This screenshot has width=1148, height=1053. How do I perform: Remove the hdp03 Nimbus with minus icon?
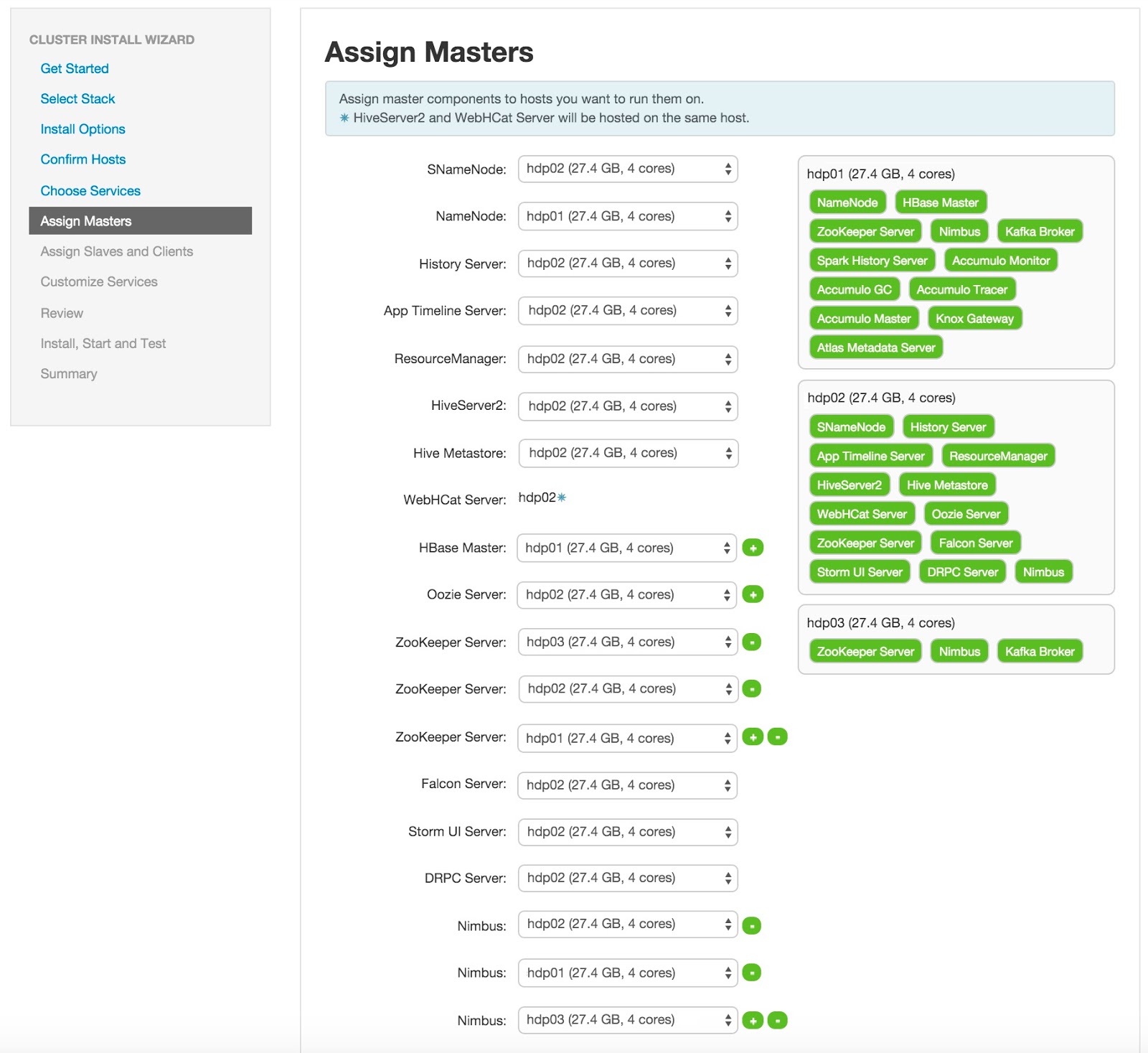[x=777, y=1020]
